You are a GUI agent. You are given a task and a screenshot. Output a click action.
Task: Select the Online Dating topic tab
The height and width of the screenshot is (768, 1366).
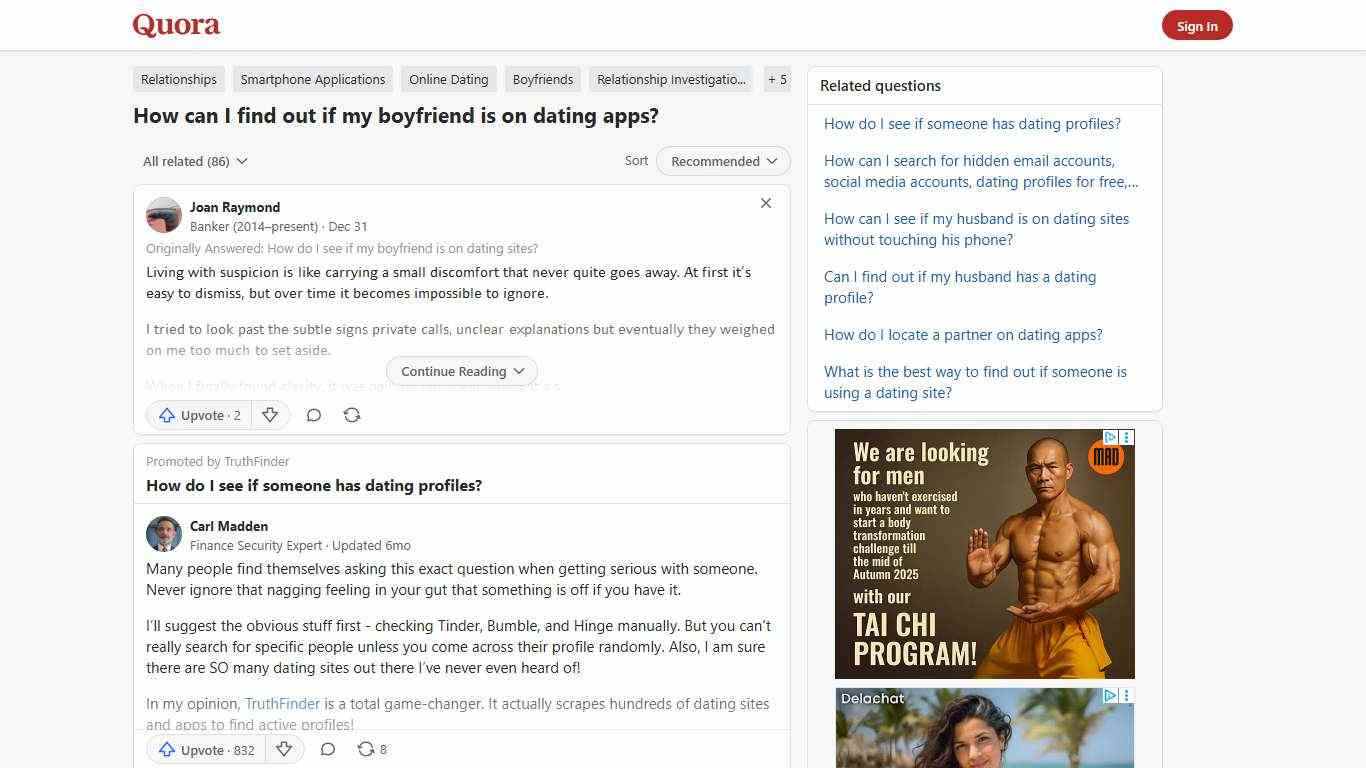pyautogui.click(x=448, y=79)
